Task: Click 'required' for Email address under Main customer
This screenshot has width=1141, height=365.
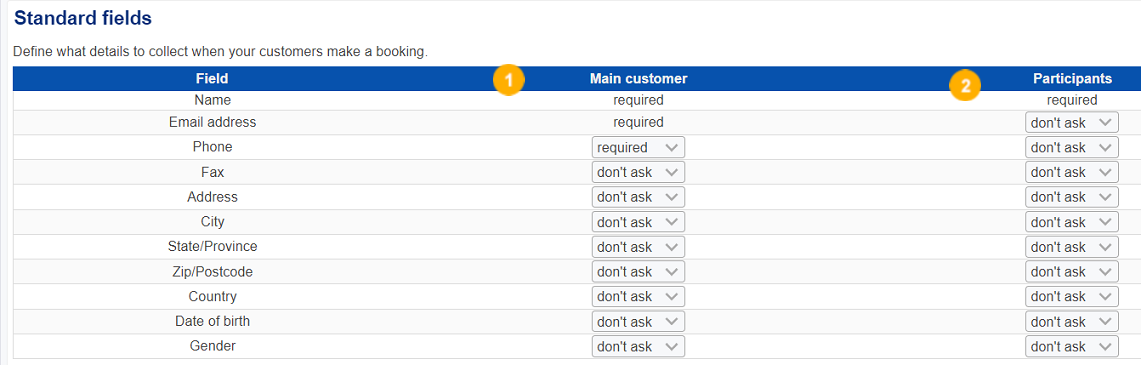Action: point(638,122)
